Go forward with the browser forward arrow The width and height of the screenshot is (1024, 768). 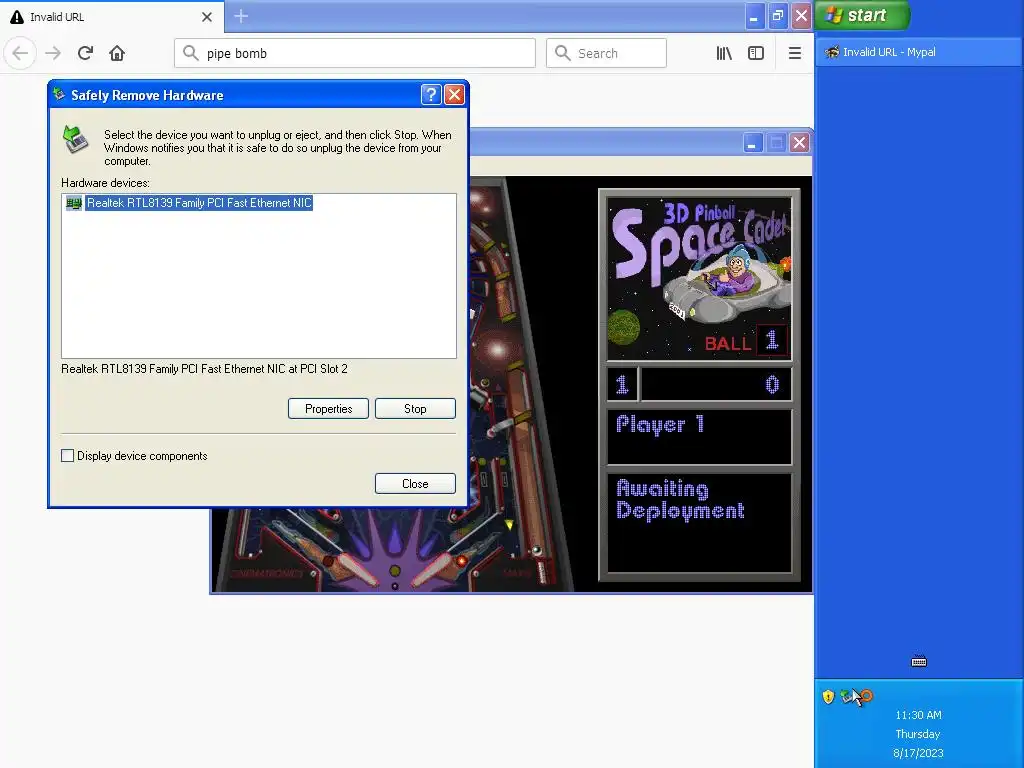(53, 53)
